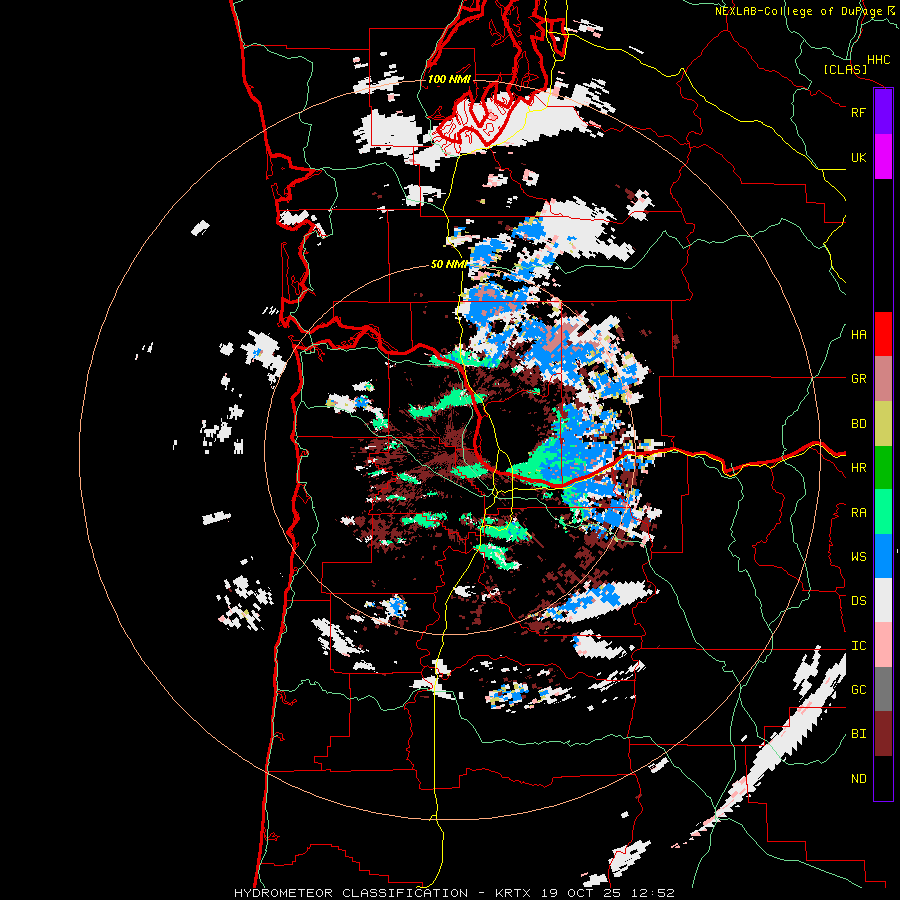Select the yellow BD legend swatch
900x900 pixels.
pyautogui.click(x=883, y=423)
